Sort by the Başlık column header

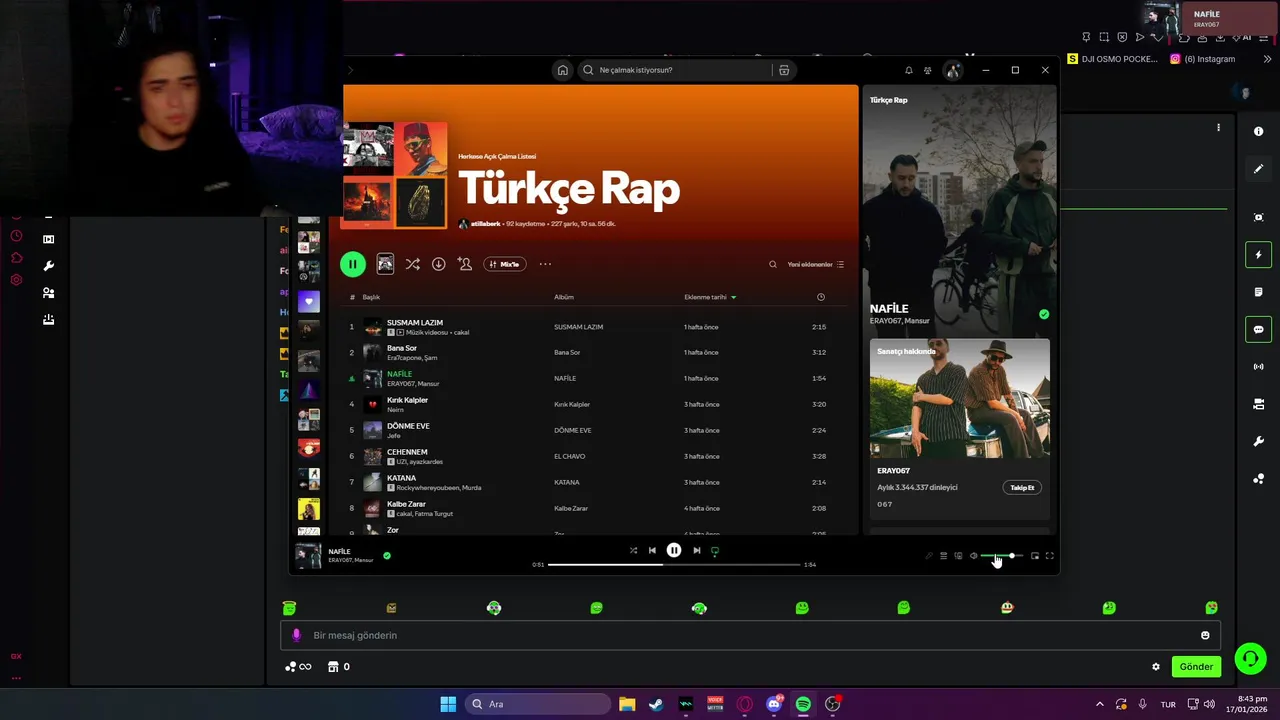coord(371,297)
